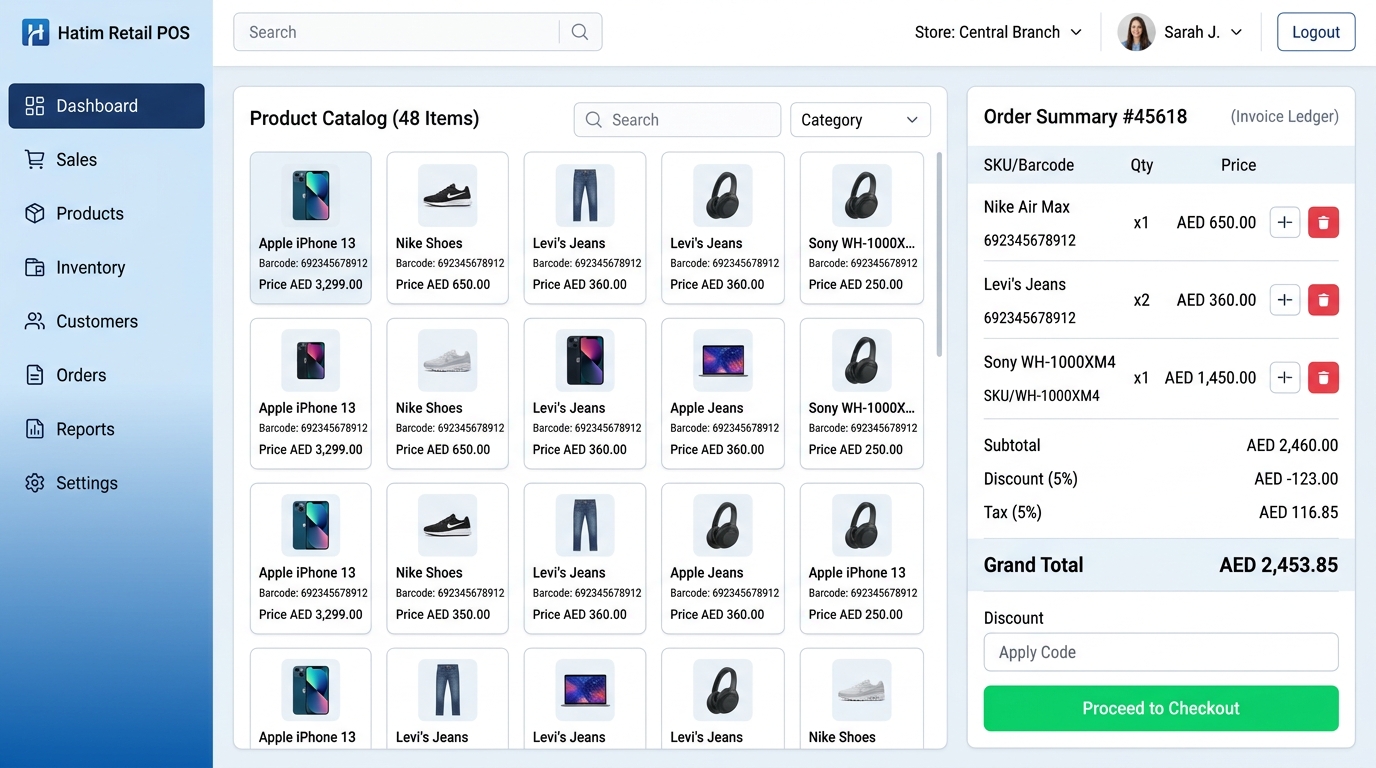This screenshot has height=768, width=1376.
Task: Click the Reports chart icon
Action: (x=35, y=430)
